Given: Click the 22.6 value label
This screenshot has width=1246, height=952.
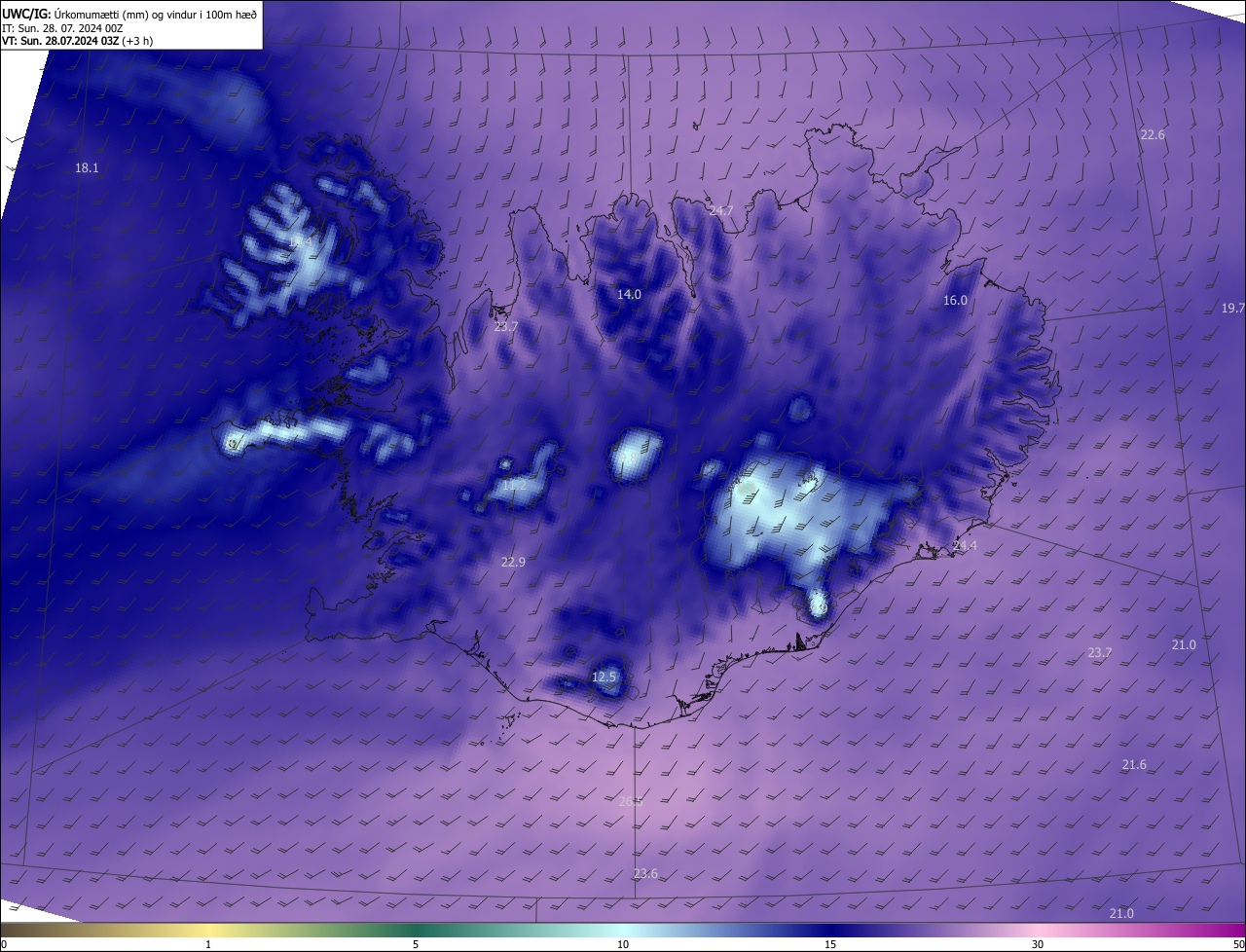Looking at the screenshot, I should pyautogui.click(x=1153, y=135).
